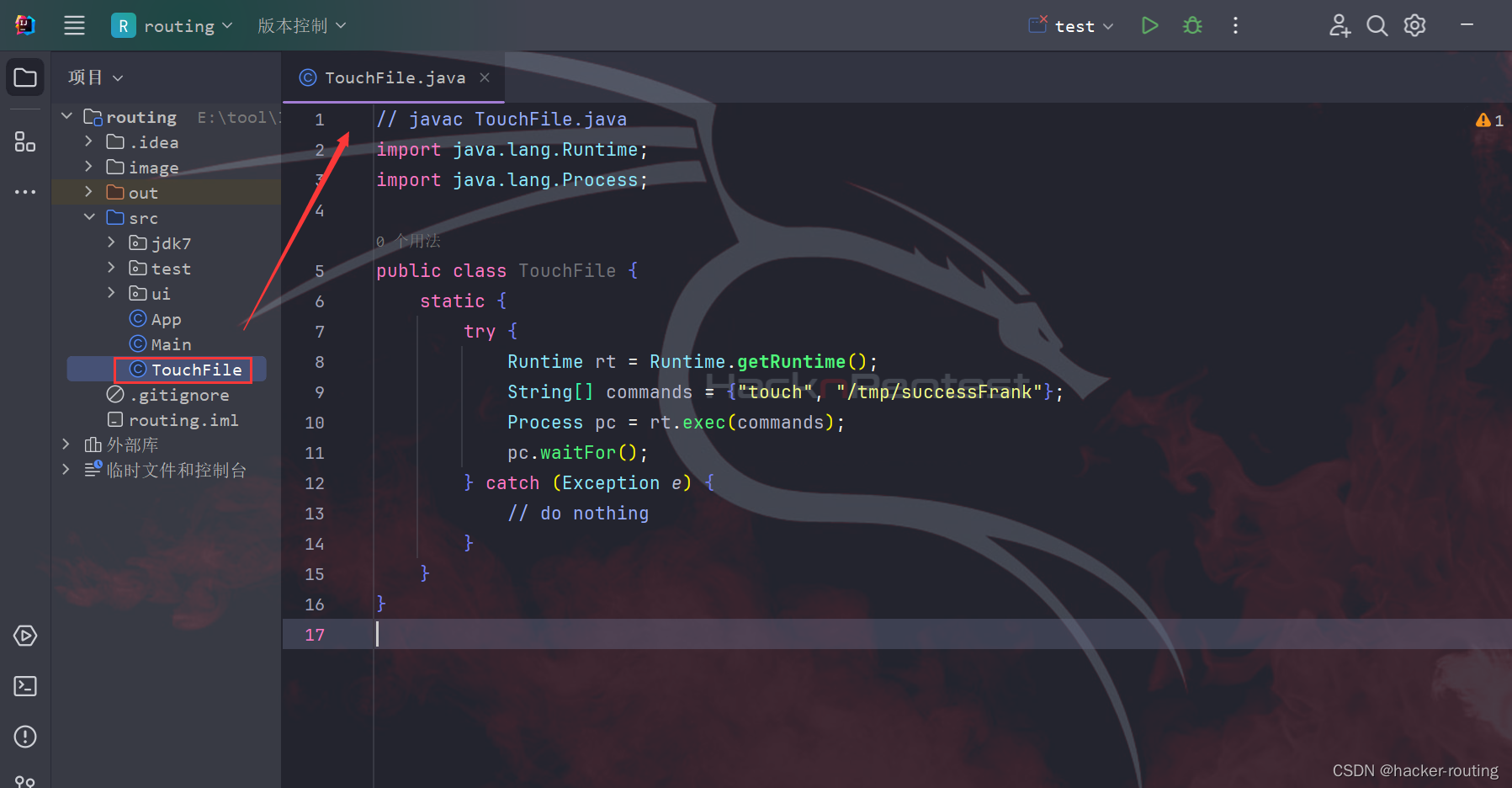Toggle the Project tool window folder icon
The height and width of the screenshot is (788, 1512).
pos(25,77)
